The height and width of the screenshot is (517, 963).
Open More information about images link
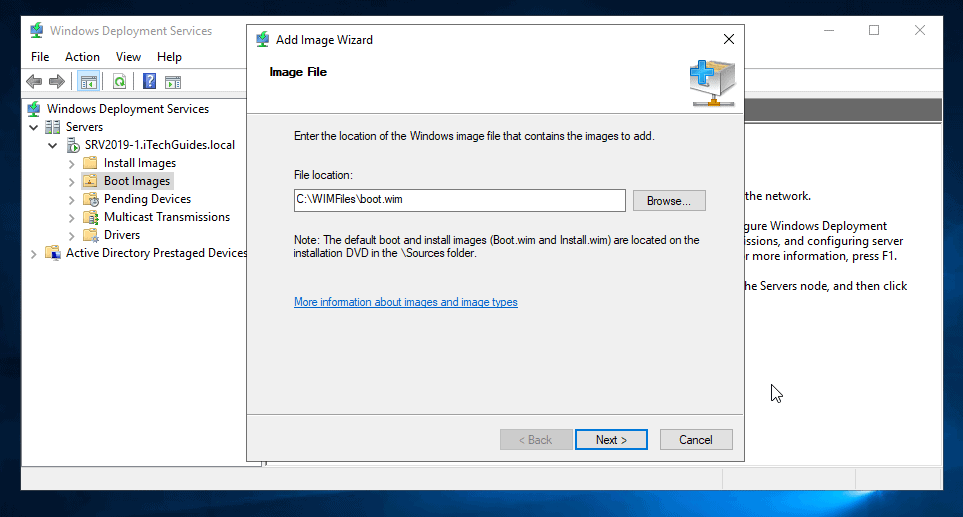pos(405,302)
